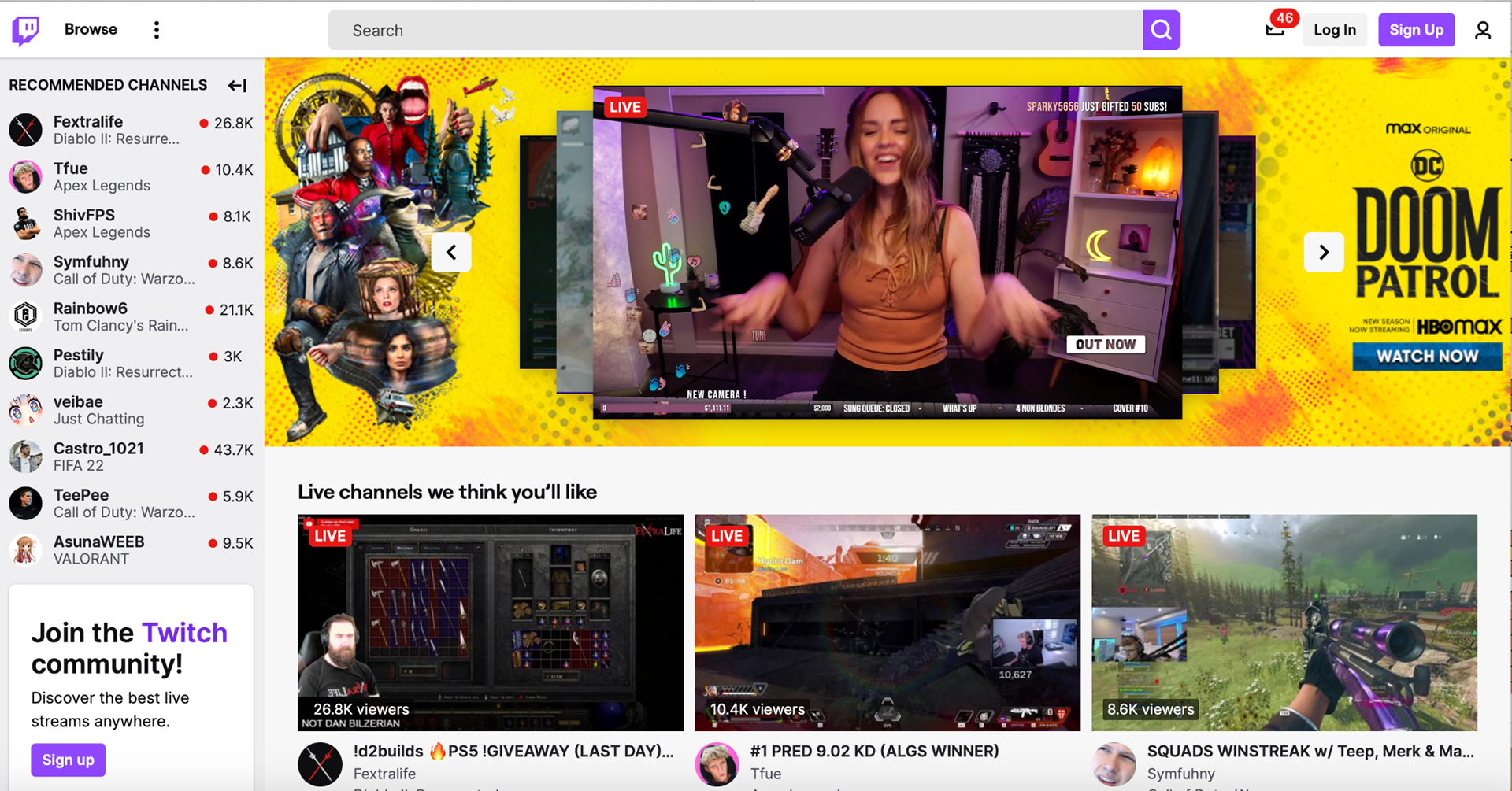This screenshot has width=1512, height=791.
Task: Open the Doom Patrol title advertisement
Action: click(x=1427, y=242)
